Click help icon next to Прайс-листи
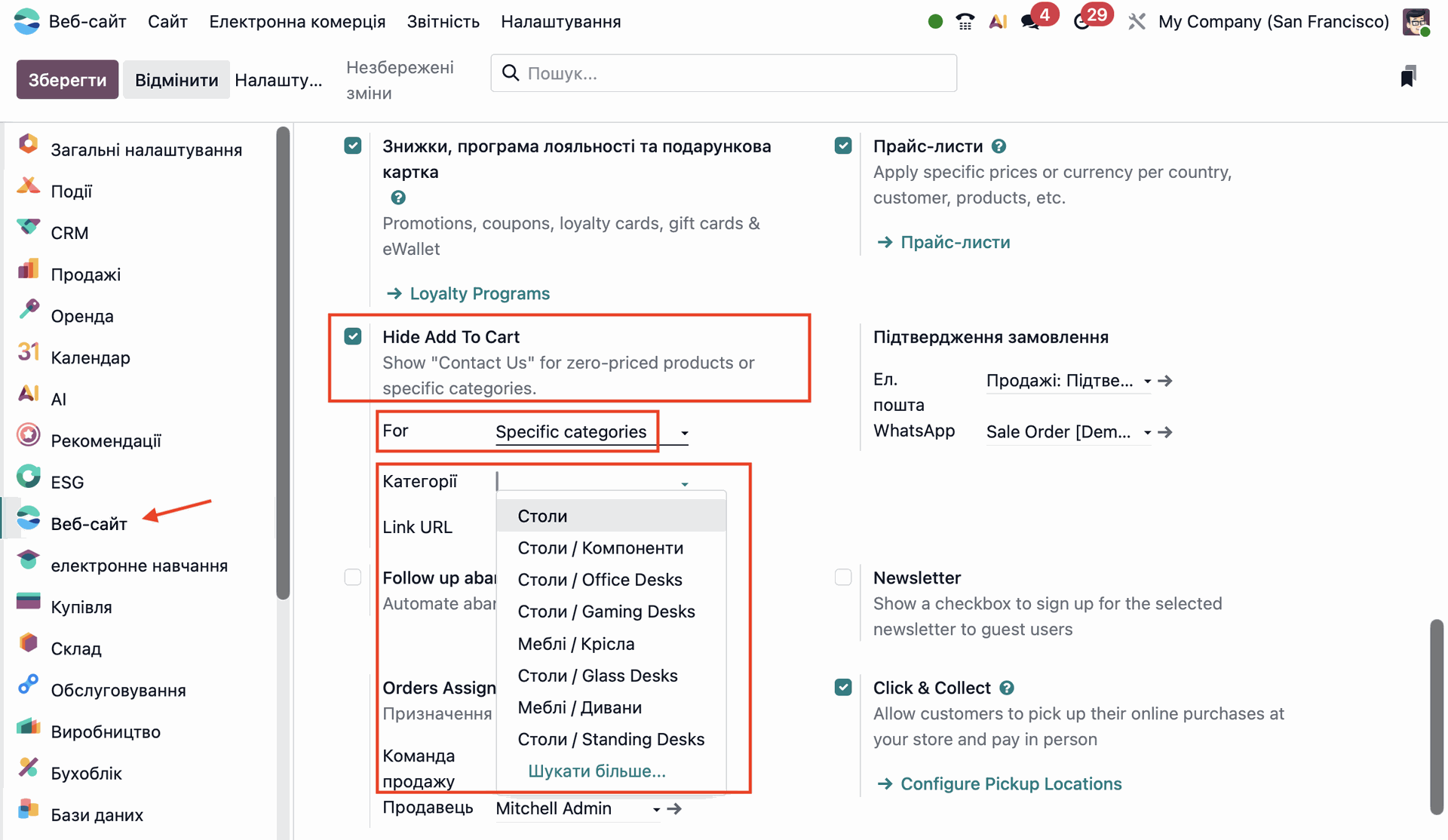1448x840 pixels. click(999, 146)
